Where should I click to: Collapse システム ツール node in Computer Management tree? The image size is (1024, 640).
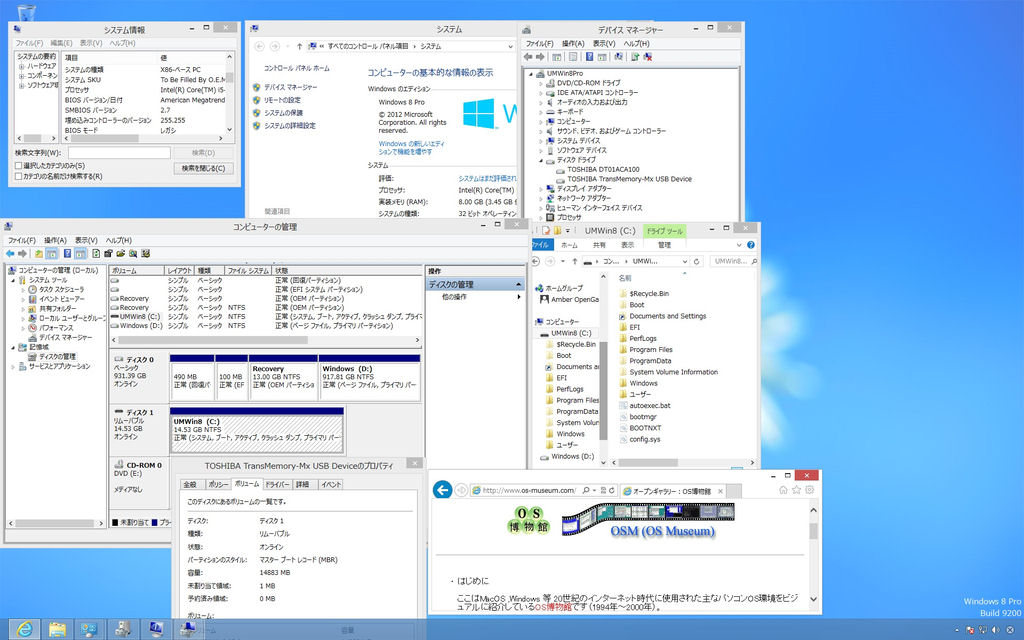(x=12, y=280)
